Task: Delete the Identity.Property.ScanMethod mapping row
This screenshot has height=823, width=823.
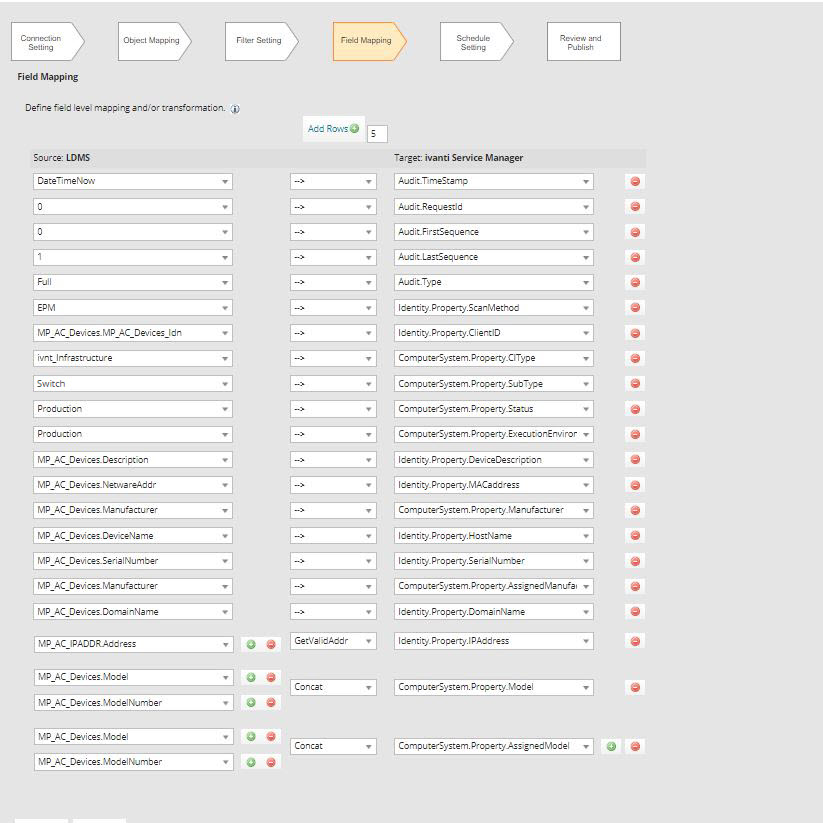Action: click(x=635, y=308)
